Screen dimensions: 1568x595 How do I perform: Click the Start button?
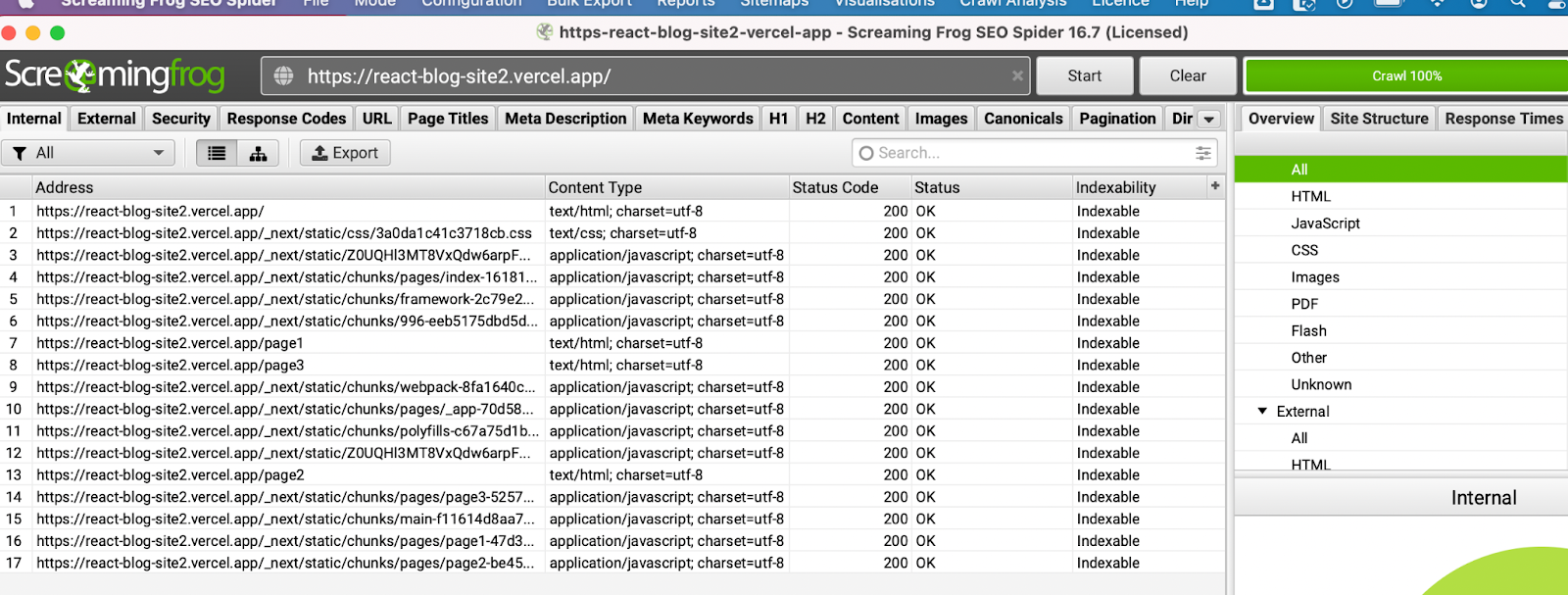[x=1085, y=75]
